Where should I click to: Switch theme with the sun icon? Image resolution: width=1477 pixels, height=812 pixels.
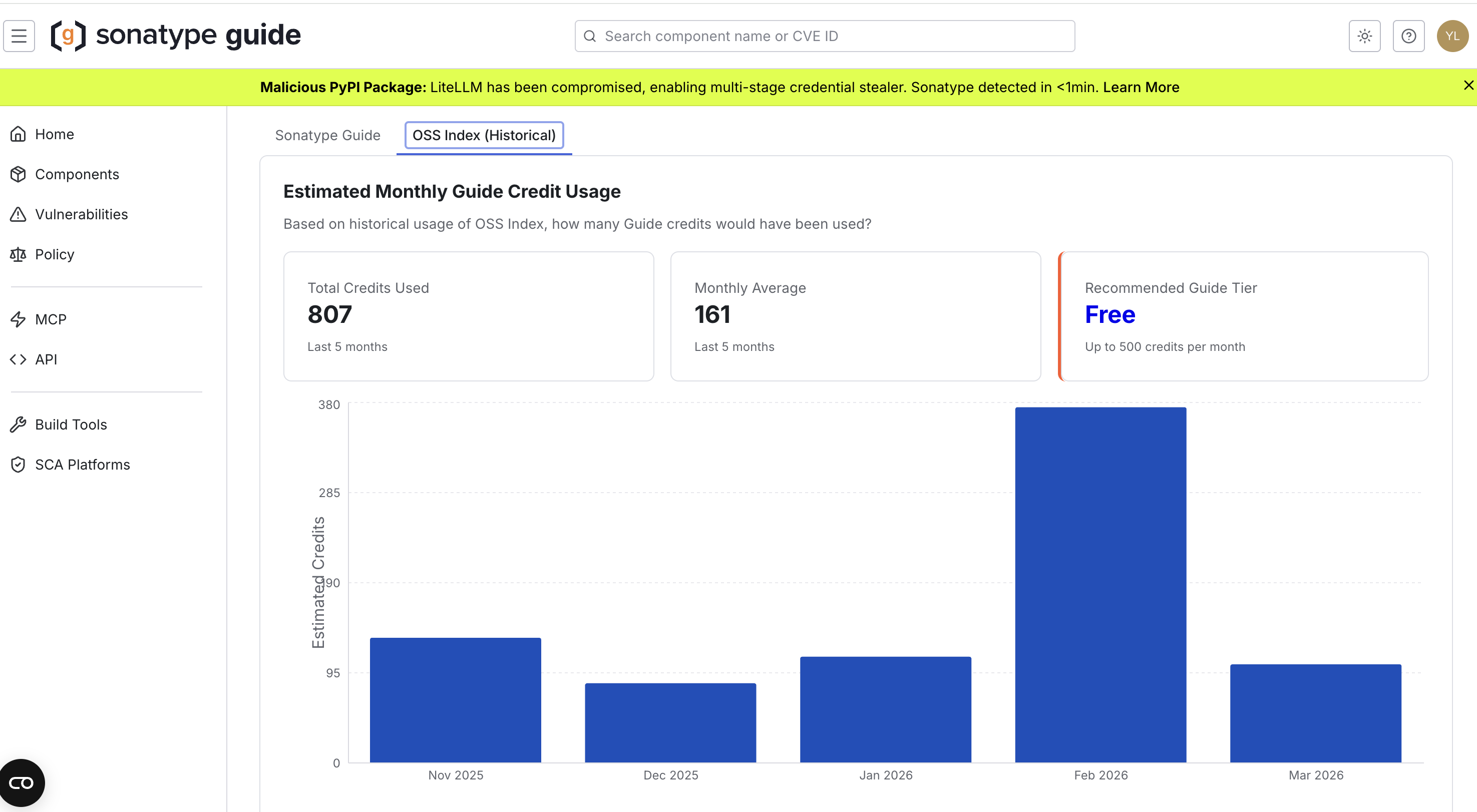1365,36
